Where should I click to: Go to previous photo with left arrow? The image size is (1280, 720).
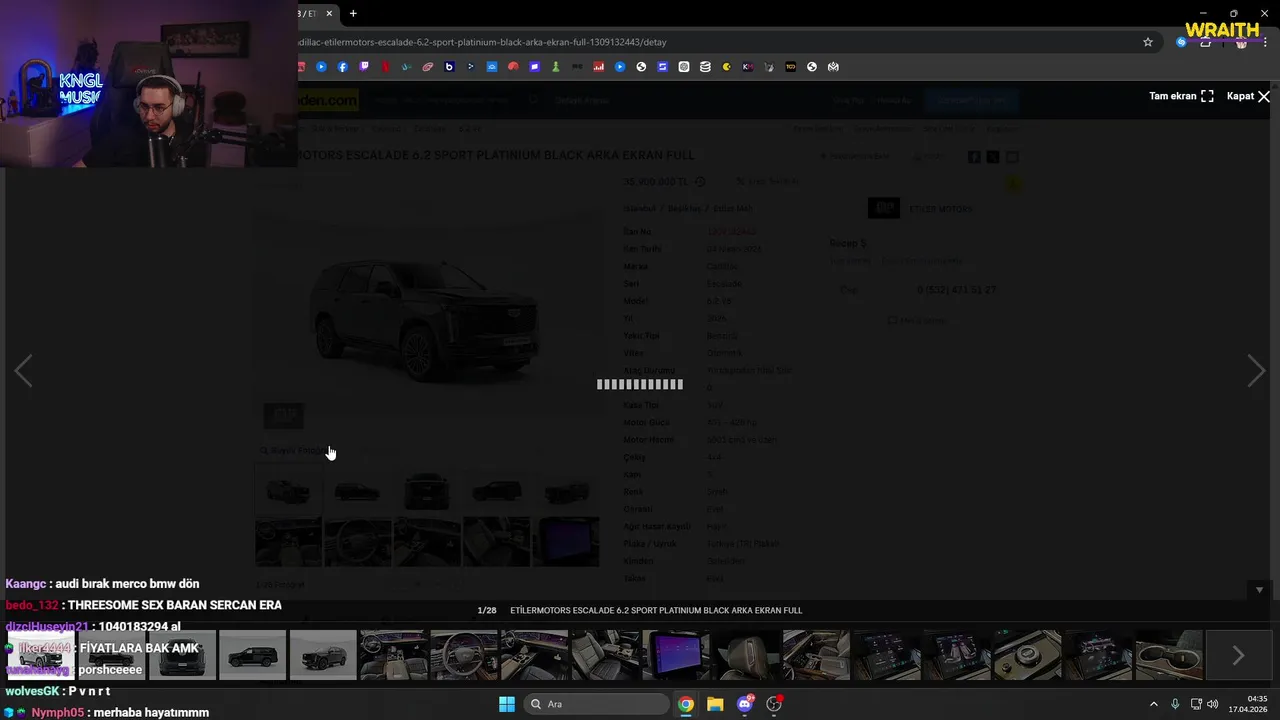23,371
